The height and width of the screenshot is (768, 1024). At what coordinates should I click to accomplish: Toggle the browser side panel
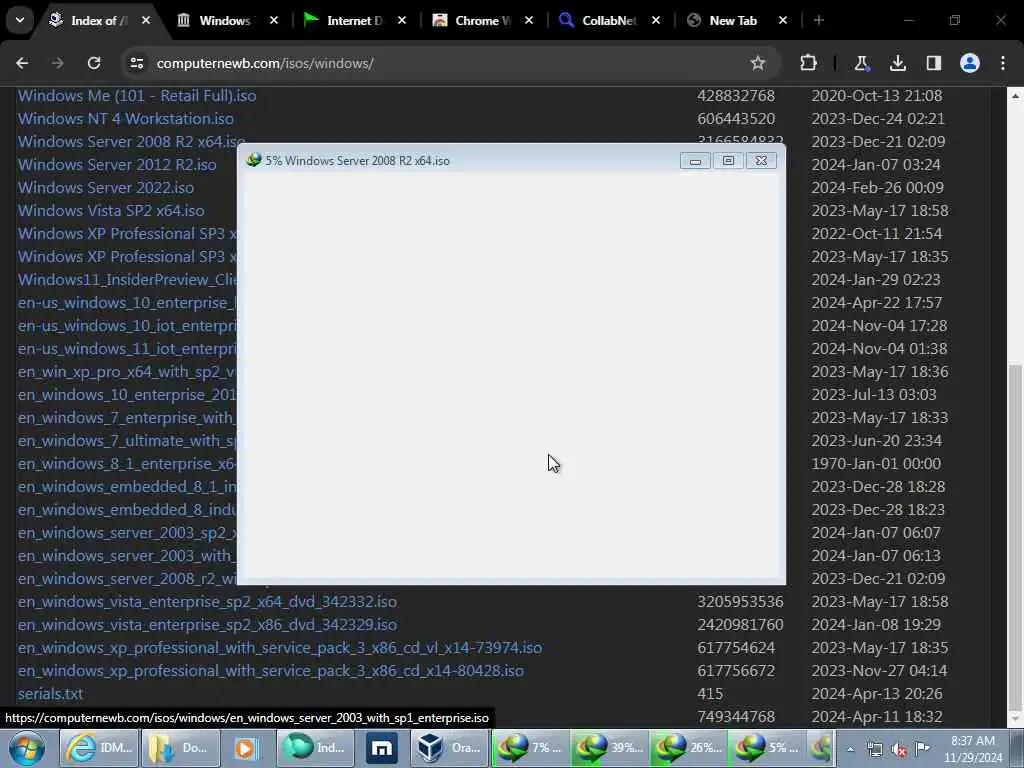coord(934,63)
